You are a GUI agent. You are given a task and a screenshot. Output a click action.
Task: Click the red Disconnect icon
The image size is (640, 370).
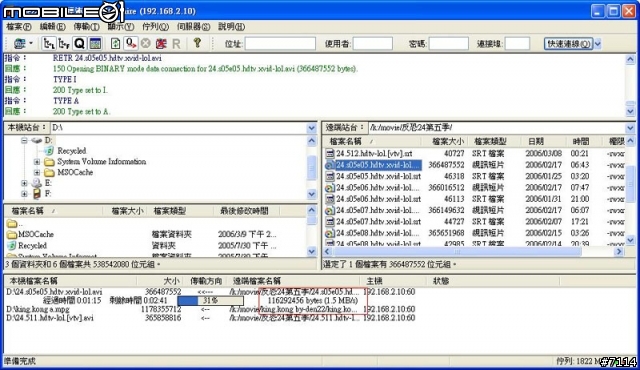click(x=161, y=43)
